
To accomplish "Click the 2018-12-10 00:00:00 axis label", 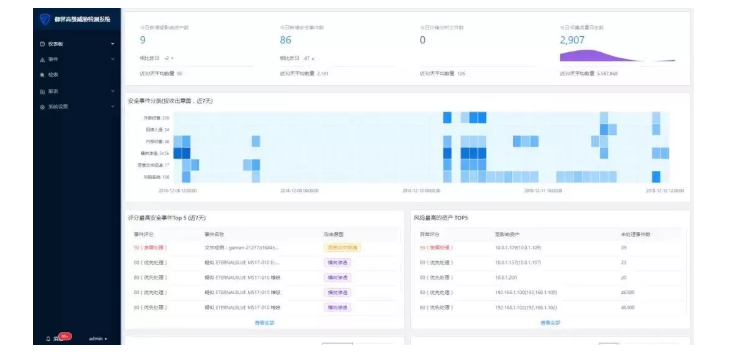I will click(x=421, y=191).
